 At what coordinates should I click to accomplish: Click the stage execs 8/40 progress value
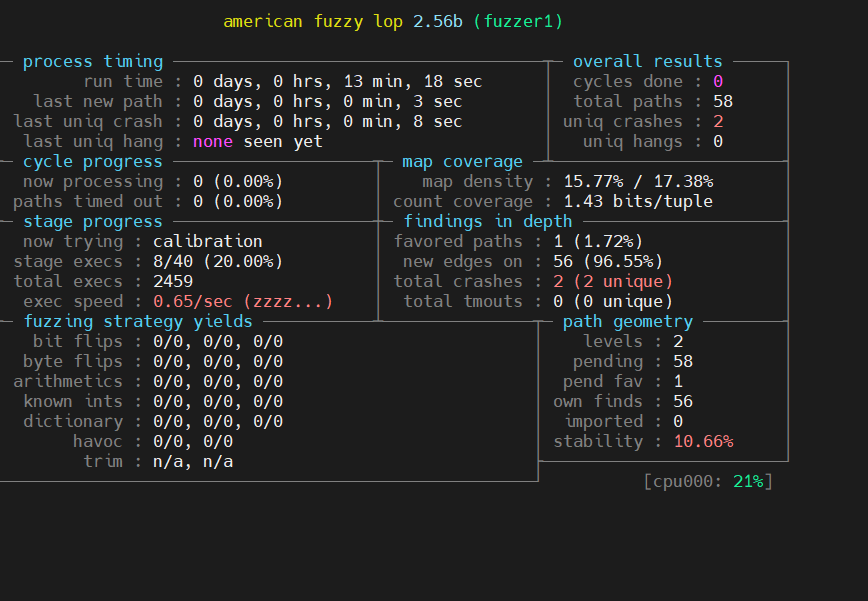pos(217,262)
